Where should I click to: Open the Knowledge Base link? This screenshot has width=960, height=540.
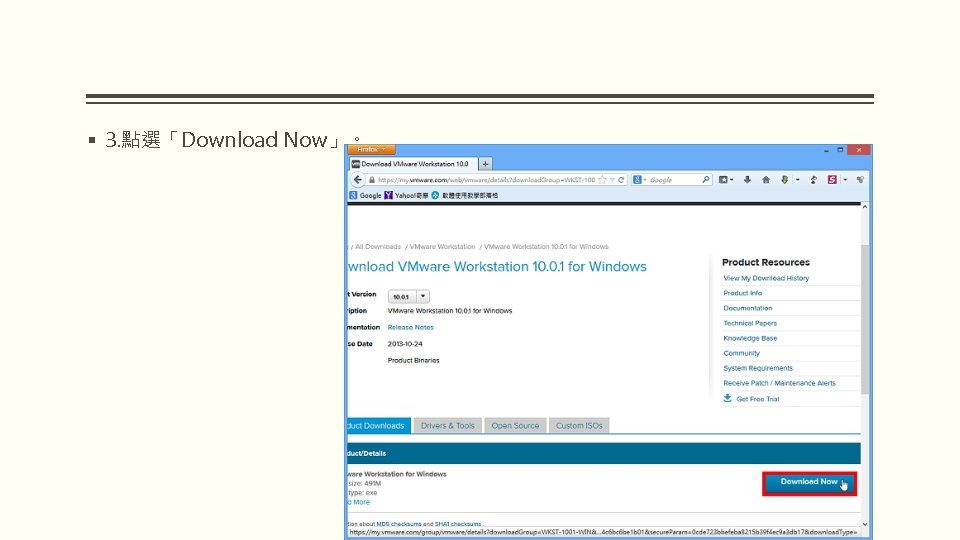[x=750, y=338]
